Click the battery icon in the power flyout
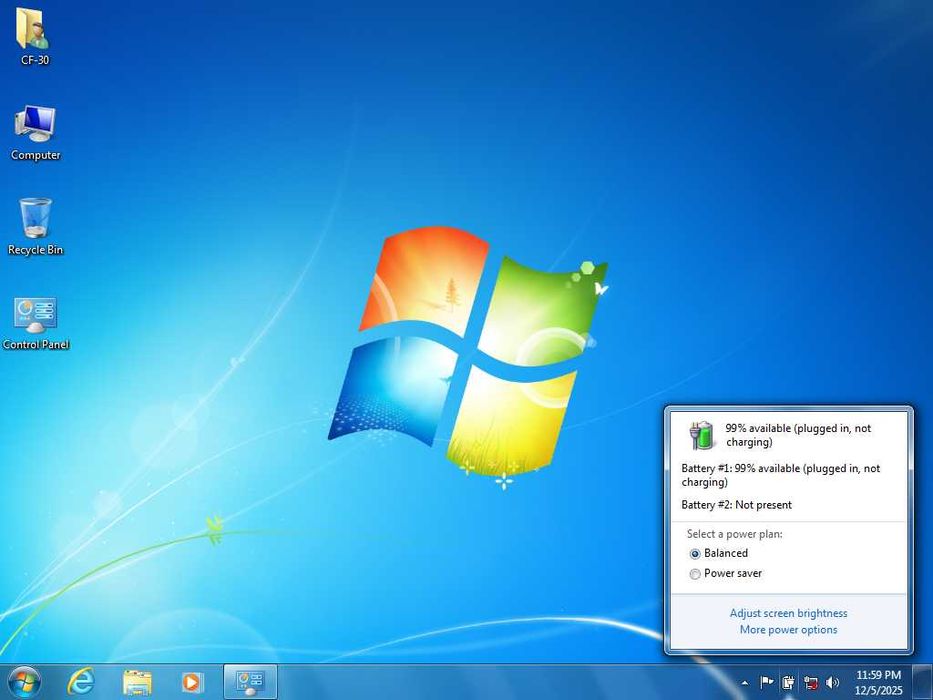933x700 pixels. 702,435
